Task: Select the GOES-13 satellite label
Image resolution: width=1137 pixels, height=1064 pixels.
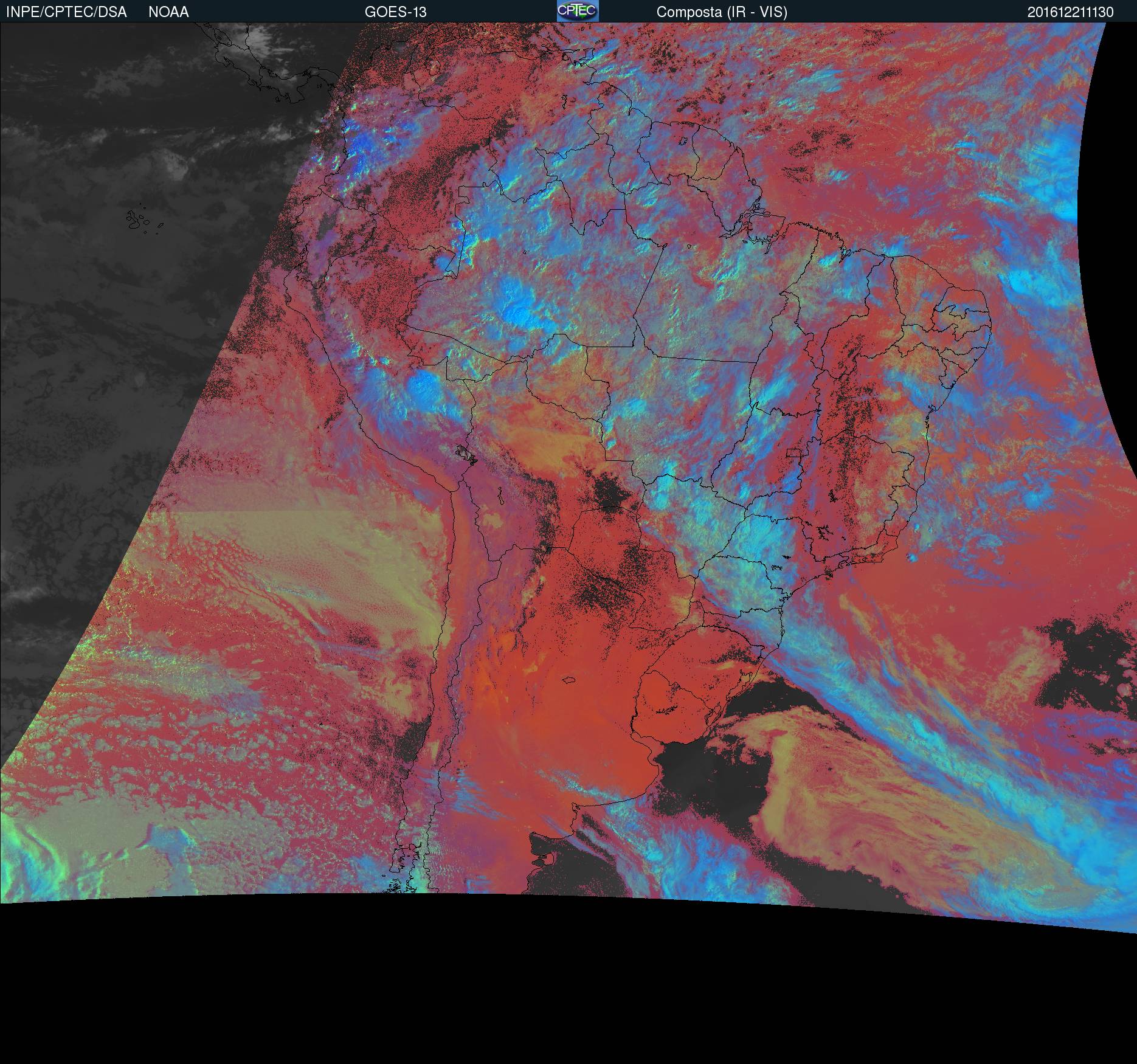Action: [395, 12]
